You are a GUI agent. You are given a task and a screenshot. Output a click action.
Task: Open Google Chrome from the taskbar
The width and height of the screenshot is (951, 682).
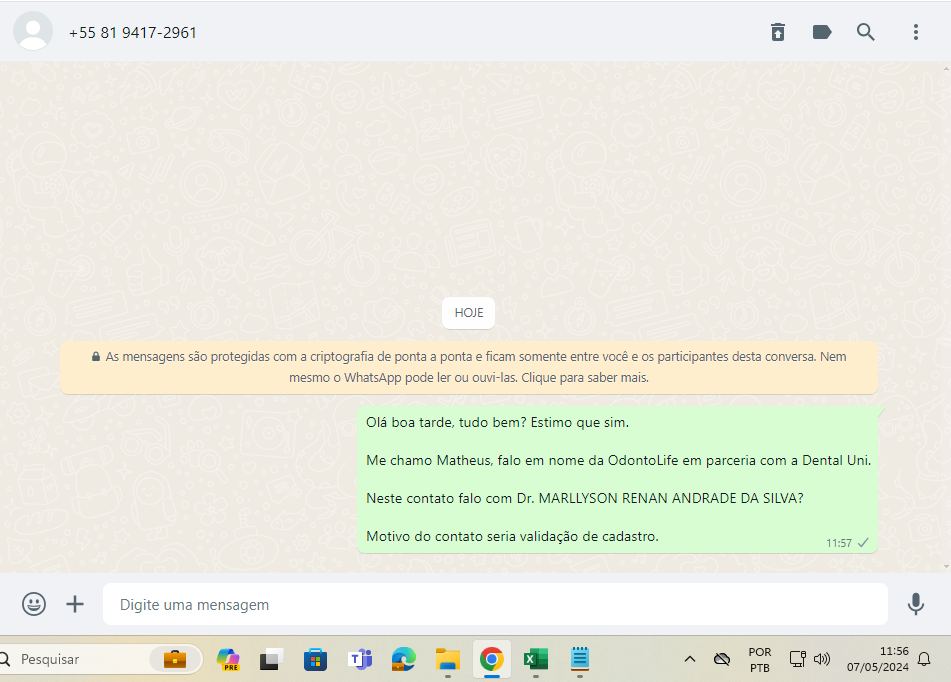tap(491, 659)
